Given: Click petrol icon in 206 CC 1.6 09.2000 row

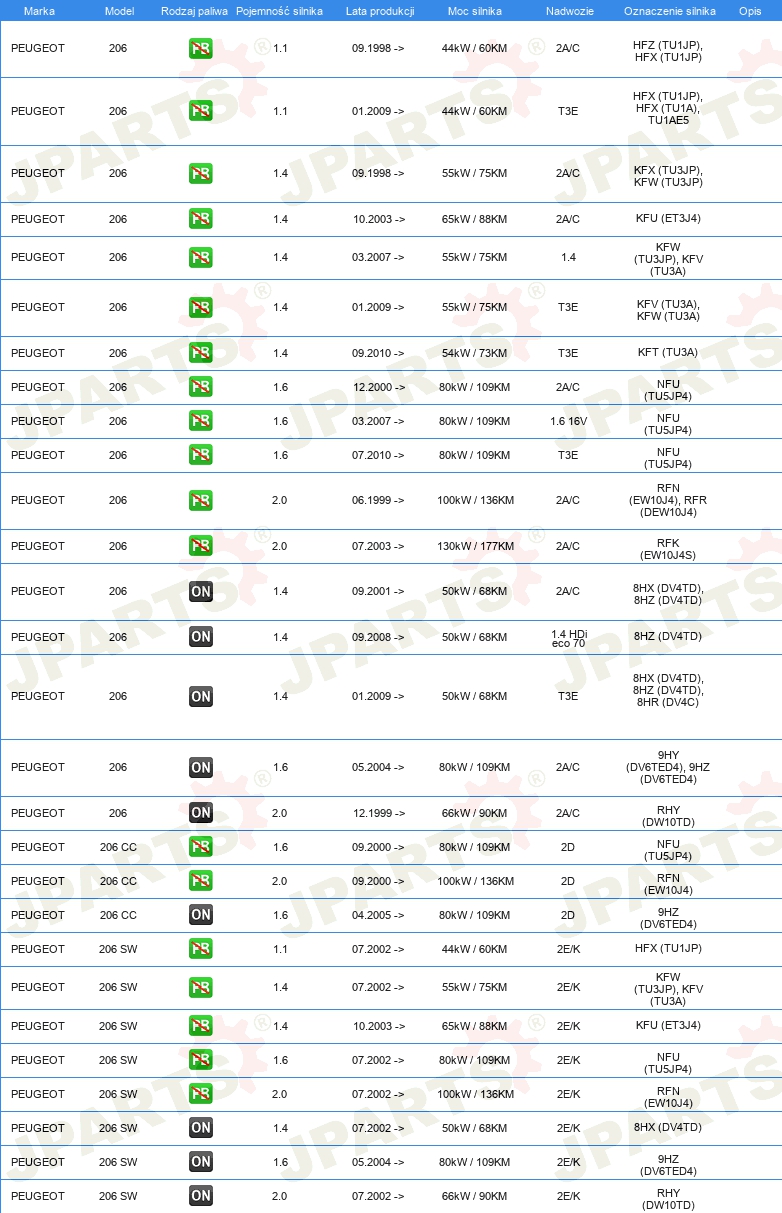Looking at the screenshot, I should pos(201,847).
